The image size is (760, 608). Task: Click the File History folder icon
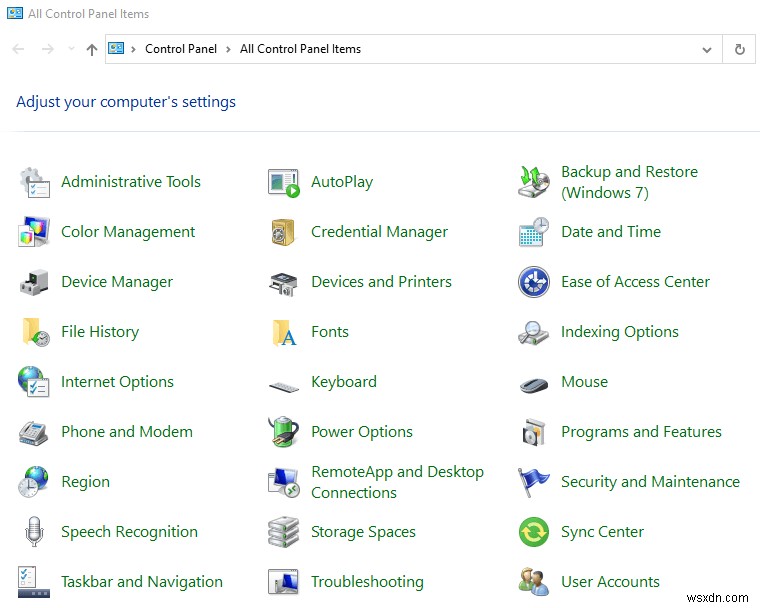point(36,332)
